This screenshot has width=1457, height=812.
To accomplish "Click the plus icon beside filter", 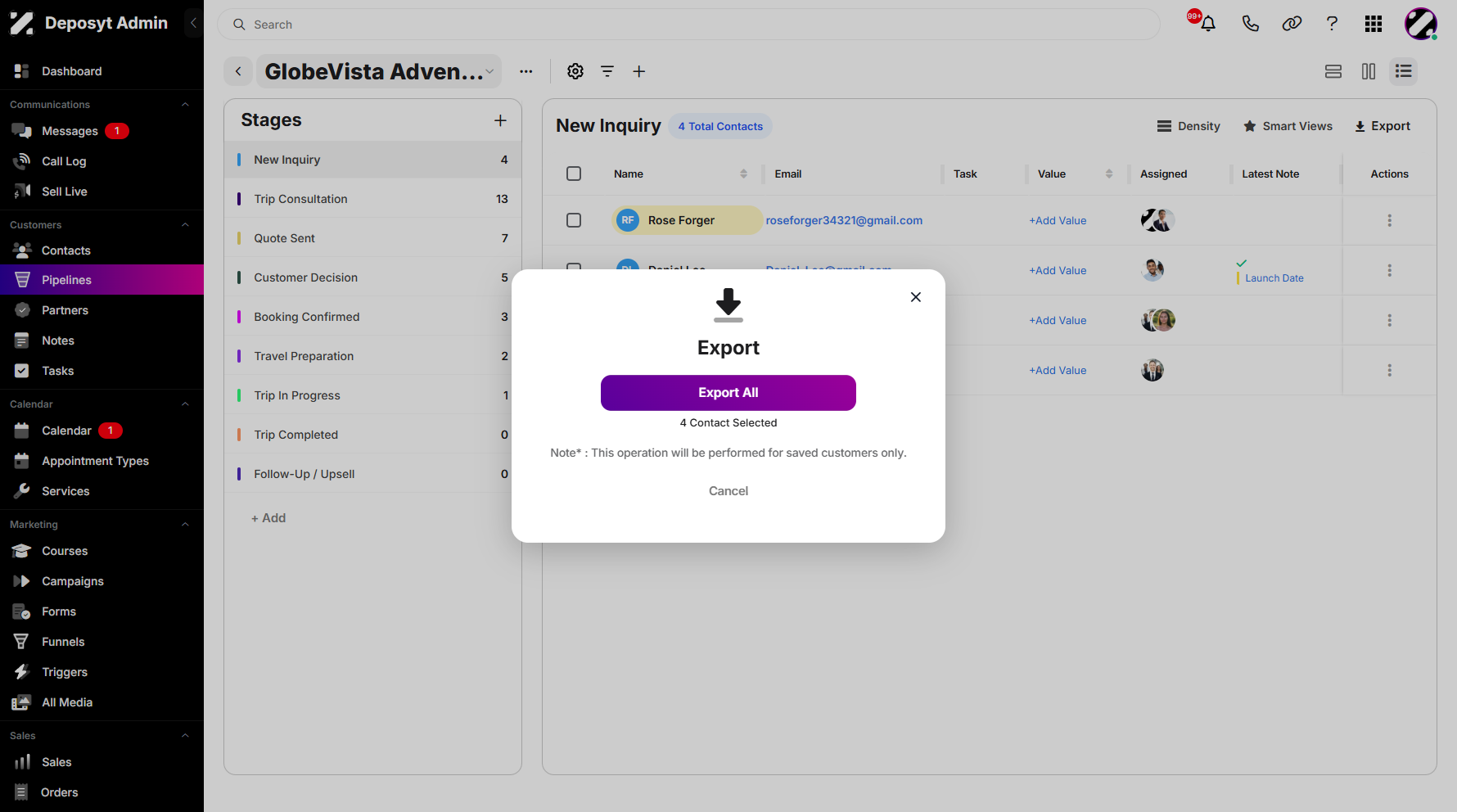I will pyautogui.click(x=639, y=71).
